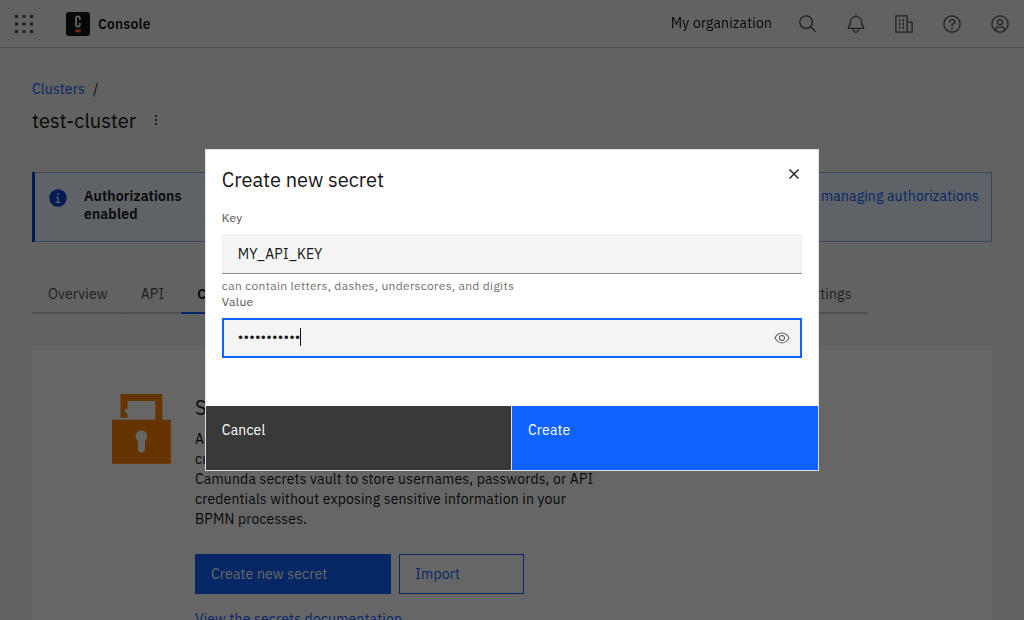Switch to the Overview tab
Viewport: 1024px width, 620px height.
point(78,294)
